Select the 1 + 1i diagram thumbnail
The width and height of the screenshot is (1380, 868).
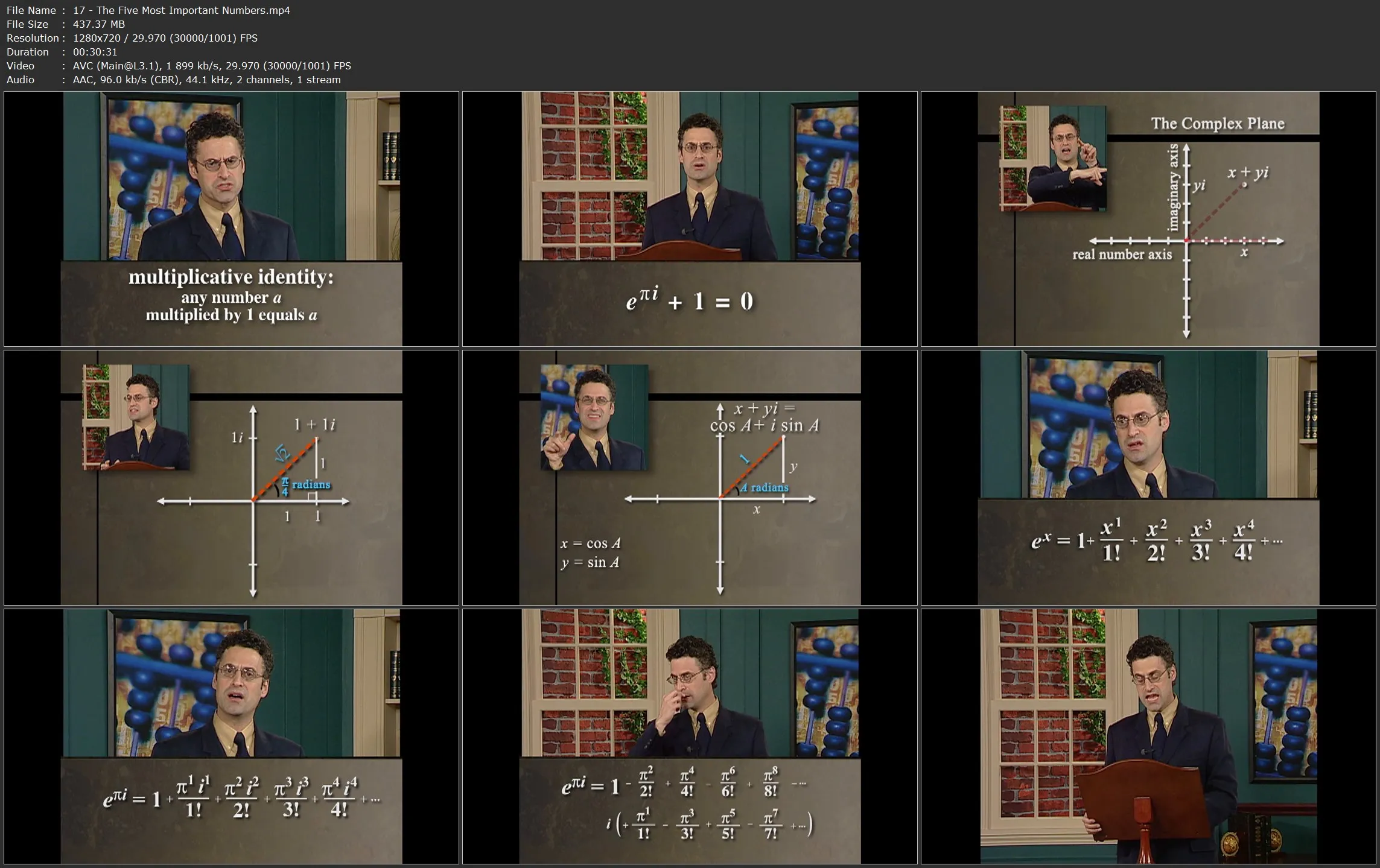point(231,477)
